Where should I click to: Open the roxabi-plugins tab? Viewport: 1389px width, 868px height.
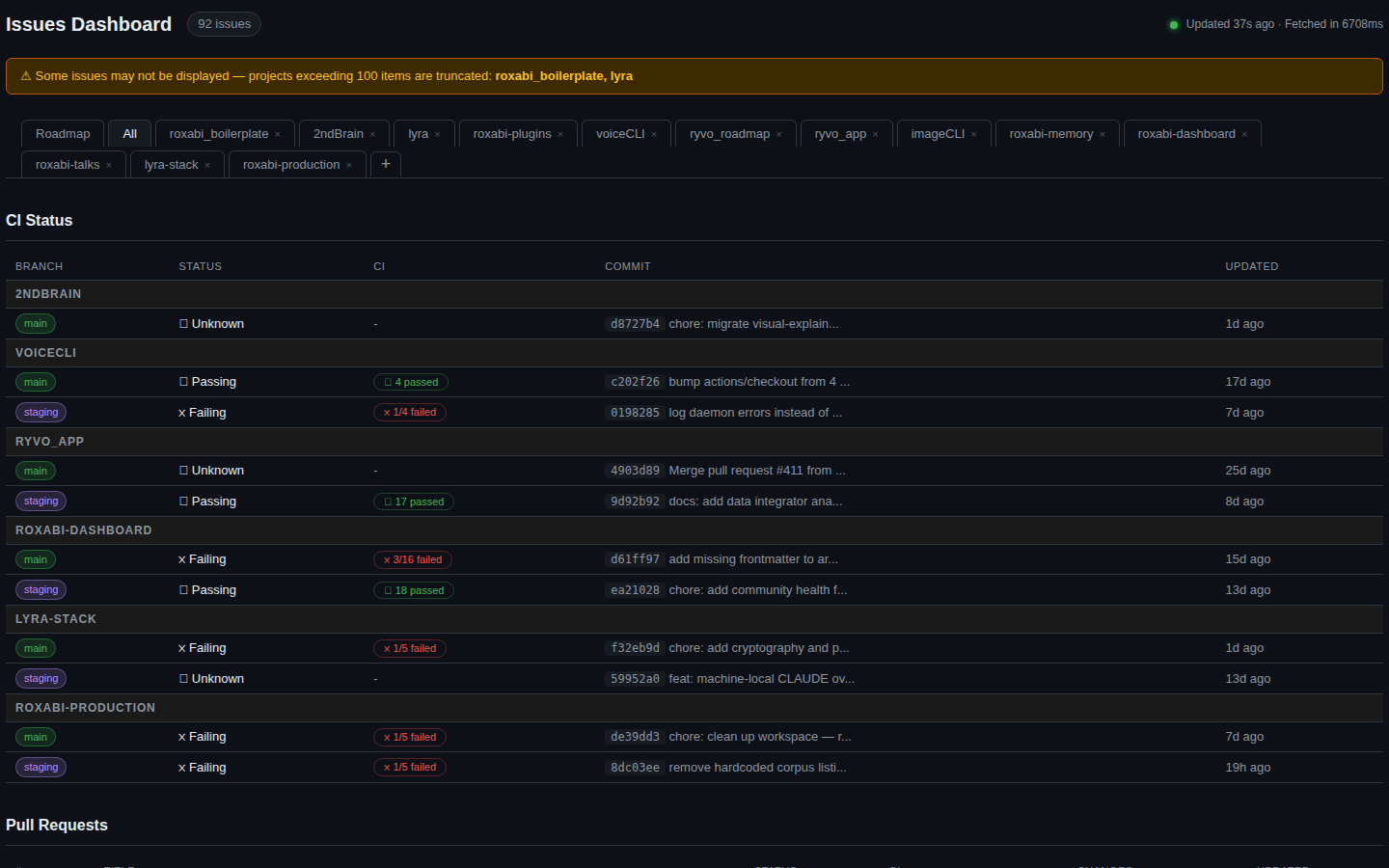pyautogui.click(x=512, y=134)
